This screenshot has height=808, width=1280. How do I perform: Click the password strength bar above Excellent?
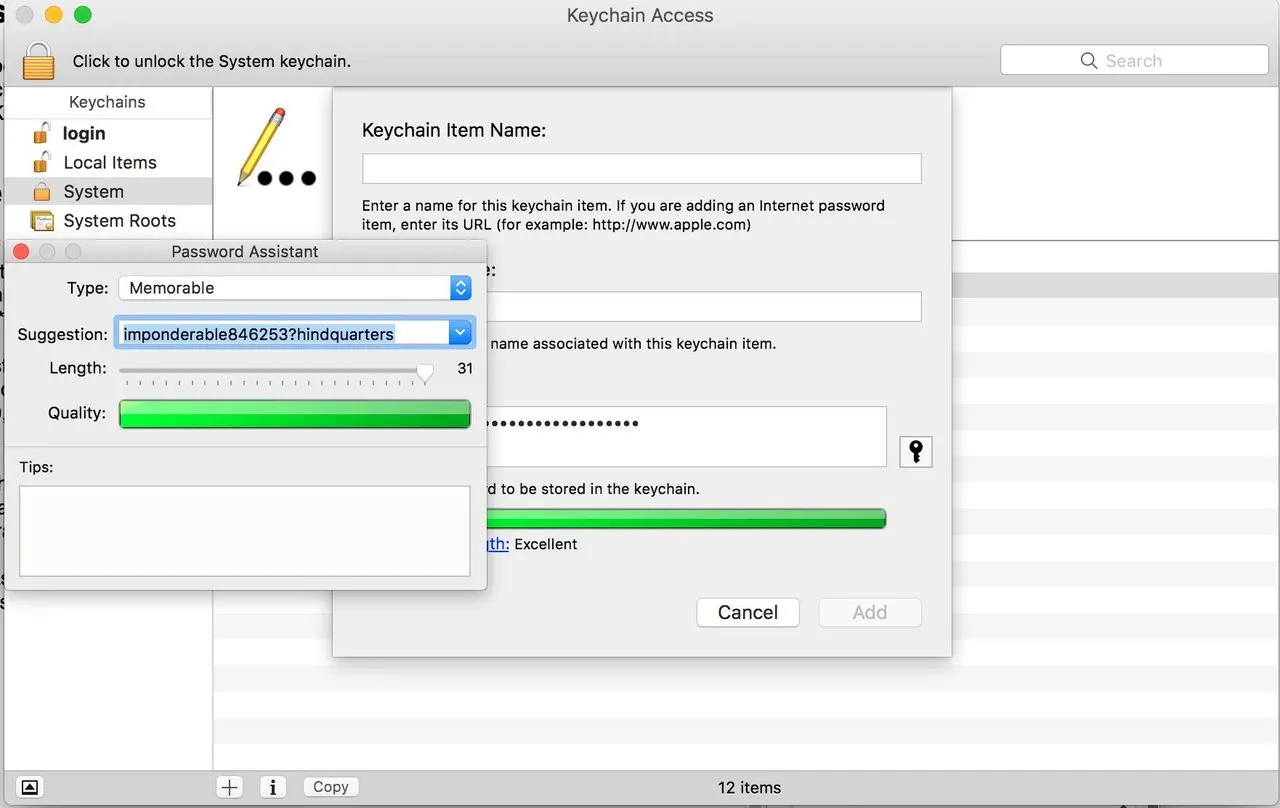[686, 518]
